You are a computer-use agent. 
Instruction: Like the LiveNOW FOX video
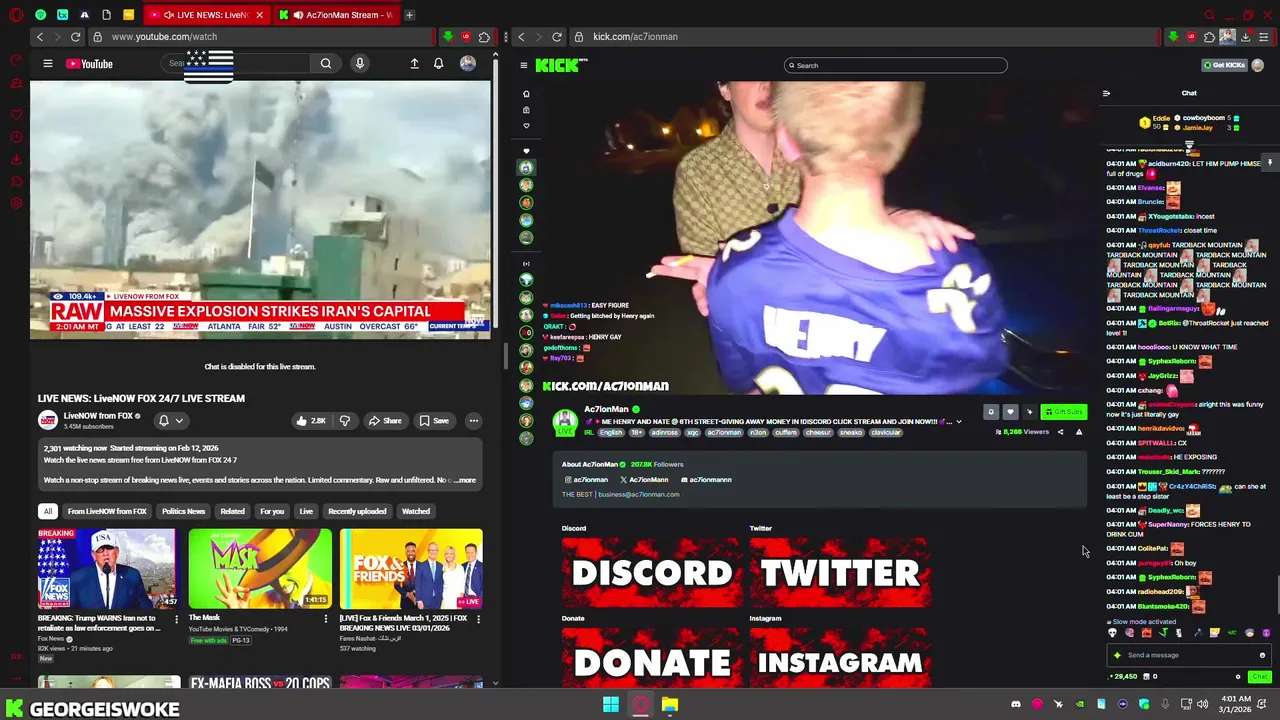tap(311, 421)
